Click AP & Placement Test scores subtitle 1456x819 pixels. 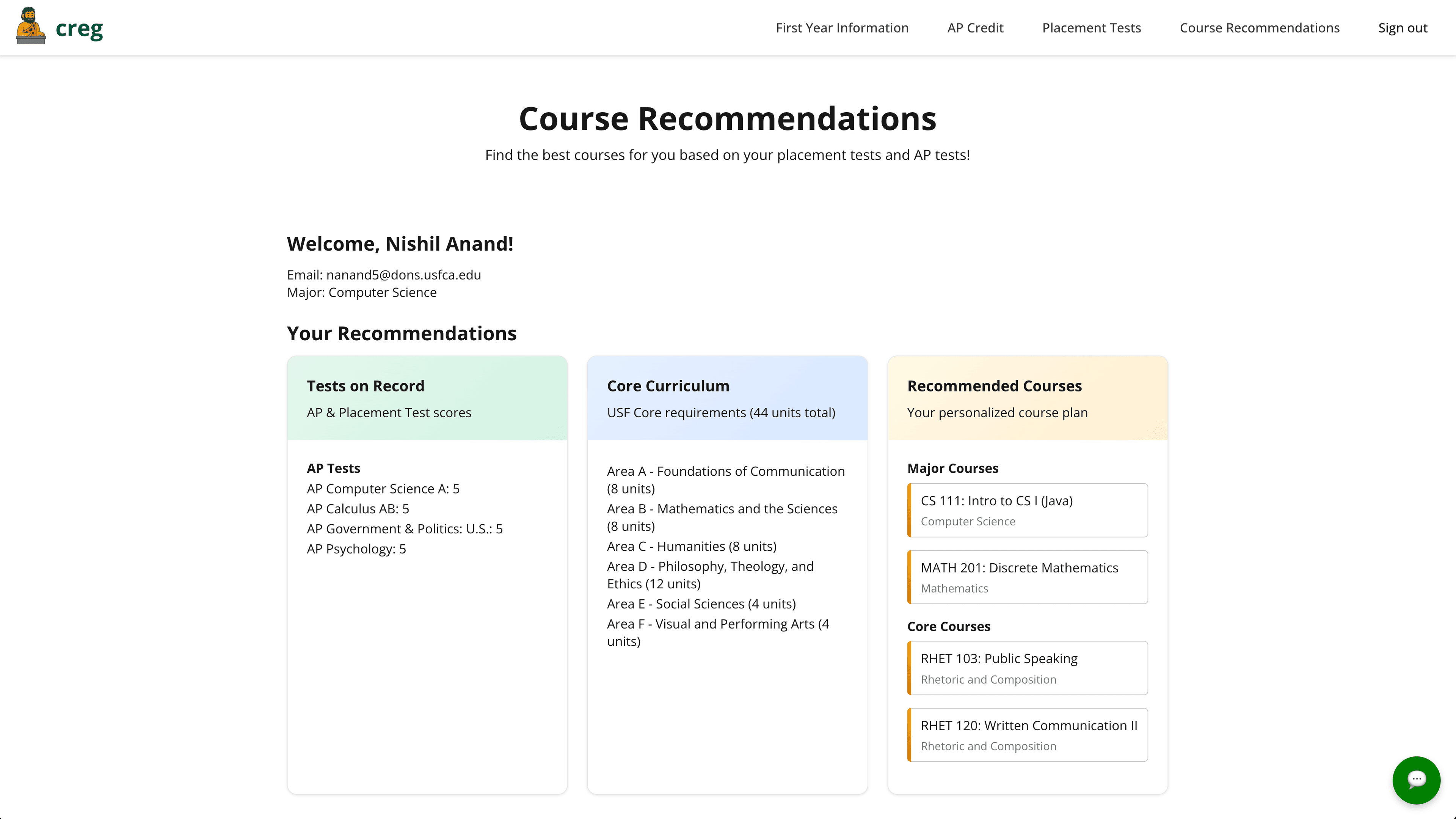pos(389,413)
